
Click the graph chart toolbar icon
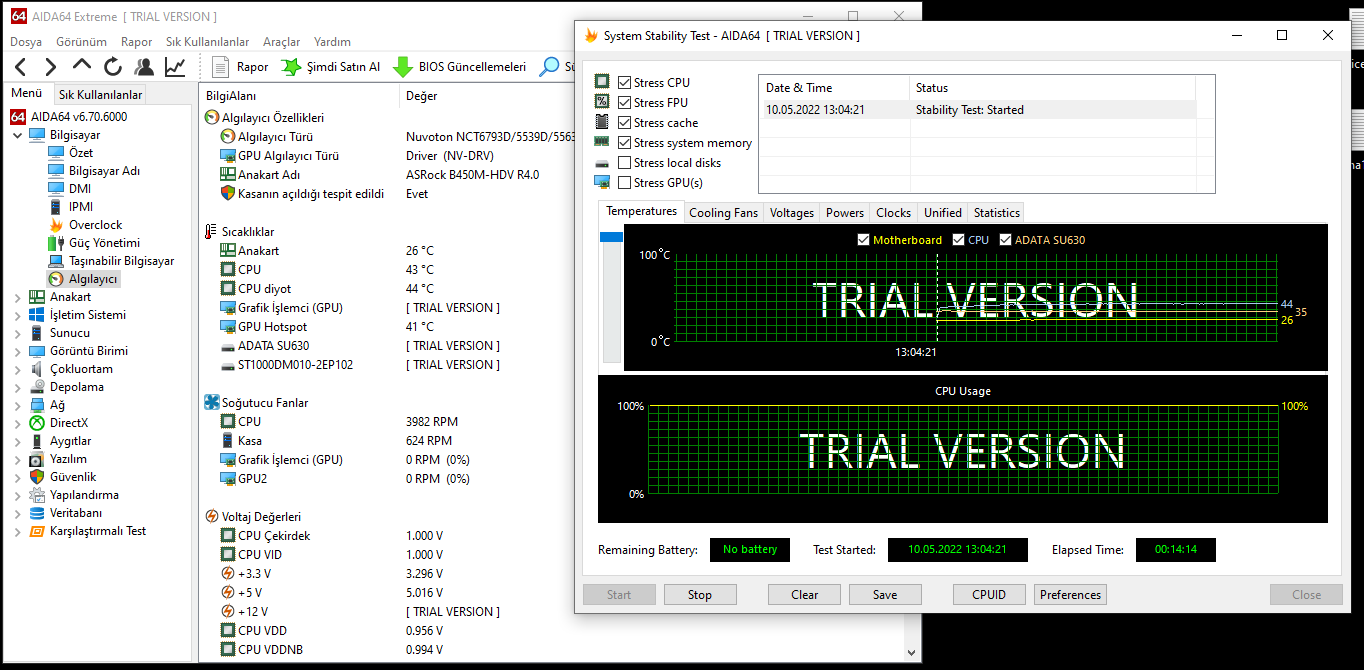click(x=175, y=67)
